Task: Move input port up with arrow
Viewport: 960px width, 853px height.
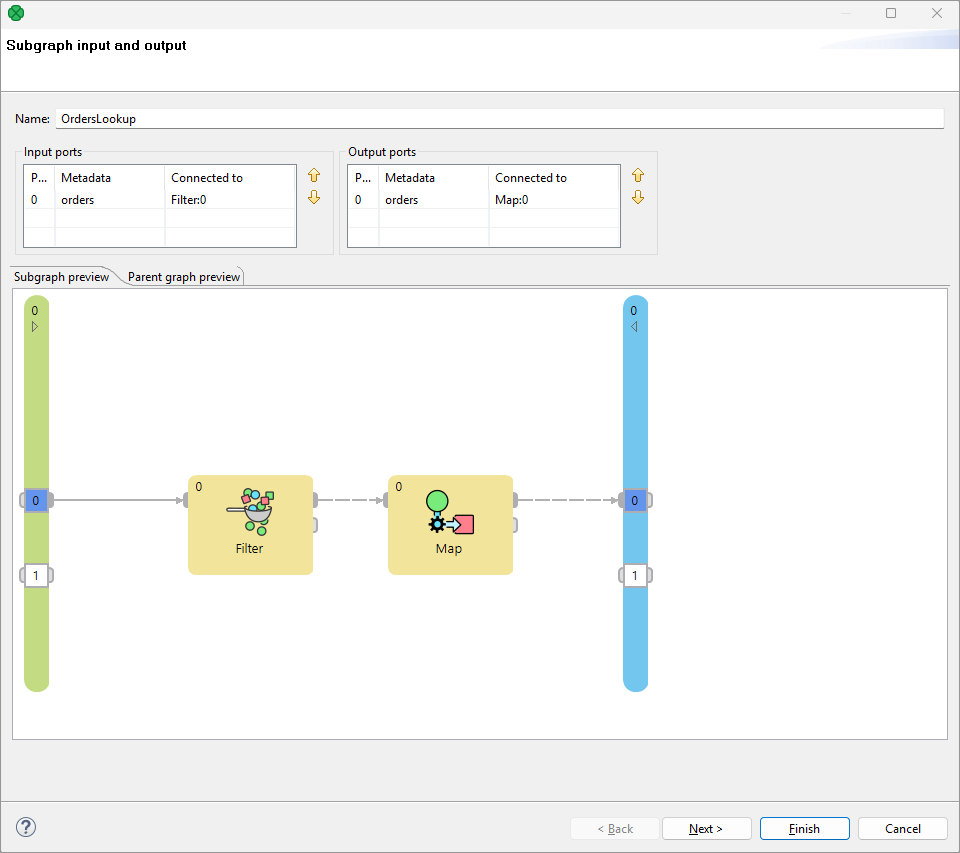Action: pos(314,176)
